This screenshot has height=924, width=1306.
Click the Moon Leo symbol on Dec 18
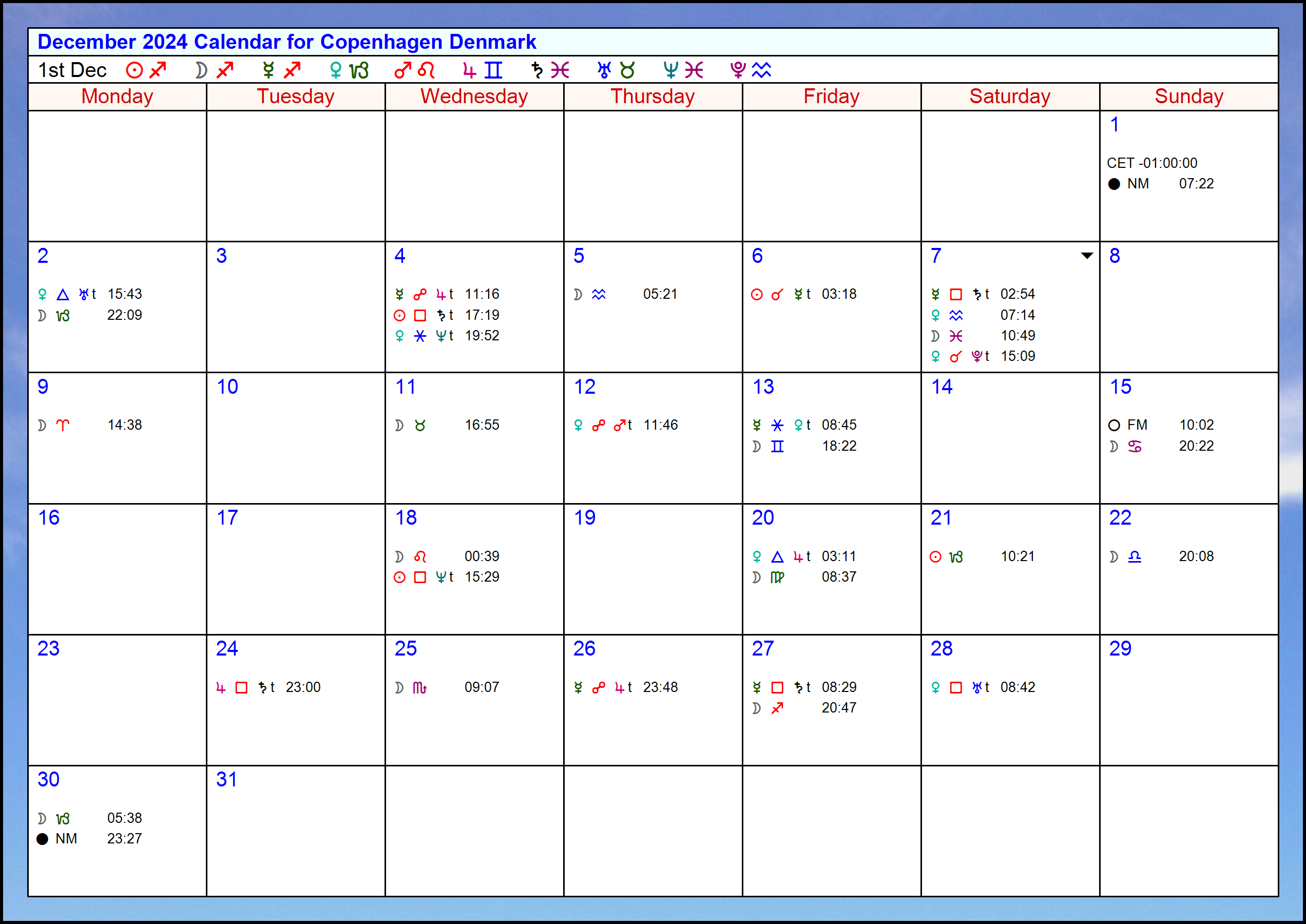(420, 556)
